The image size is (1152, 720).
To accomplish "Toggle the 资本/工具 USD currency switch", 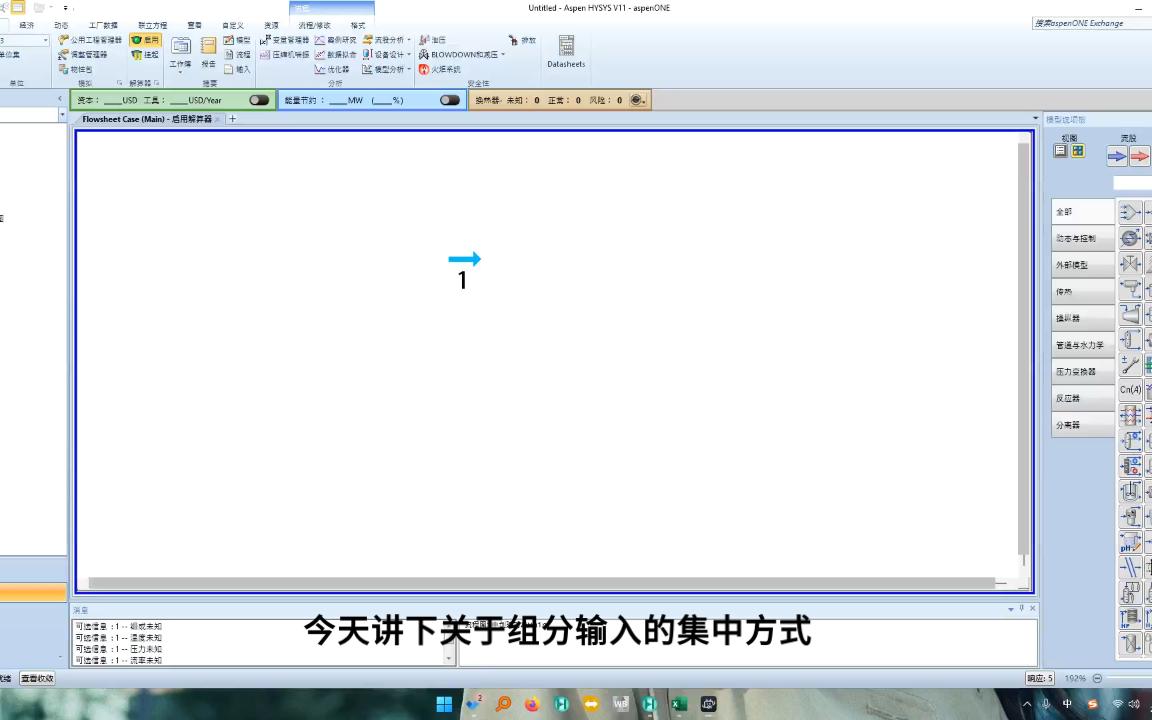I will point(258,100).
